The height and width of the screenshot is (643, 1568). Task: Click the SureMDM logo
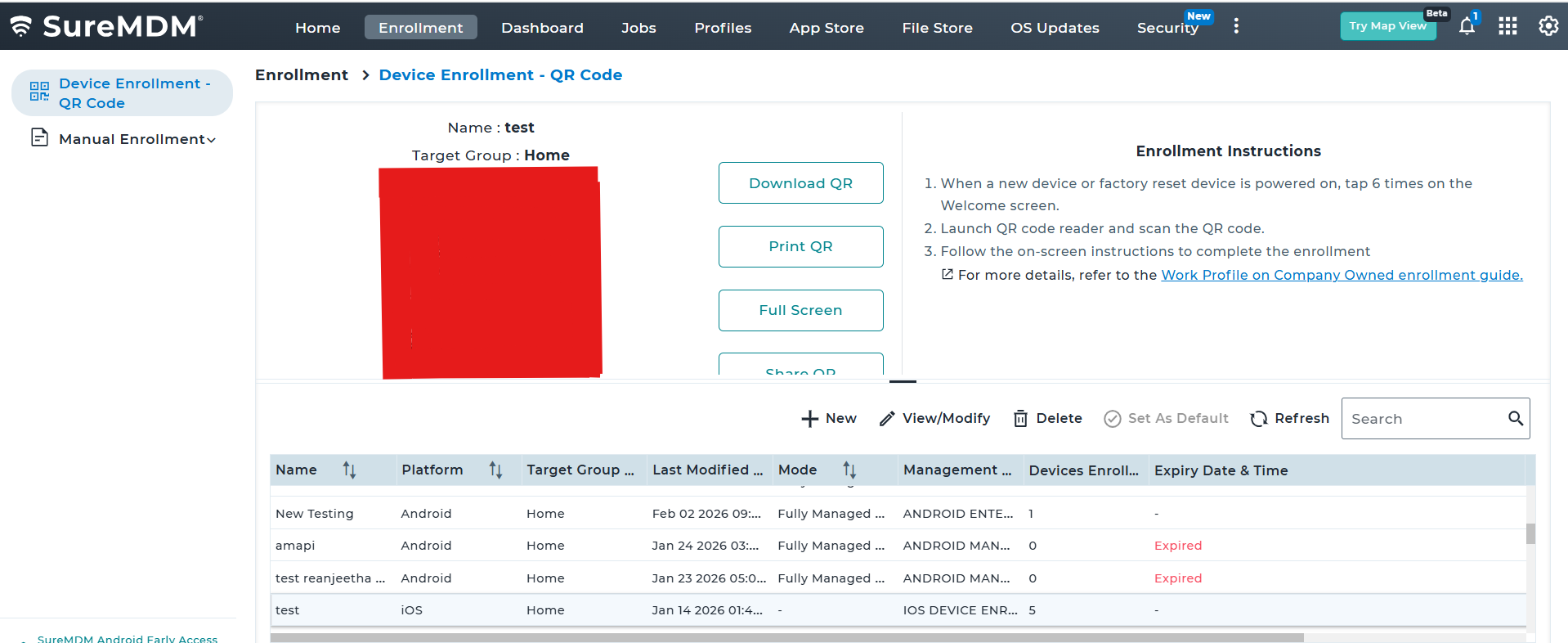(x=106, y=26)
